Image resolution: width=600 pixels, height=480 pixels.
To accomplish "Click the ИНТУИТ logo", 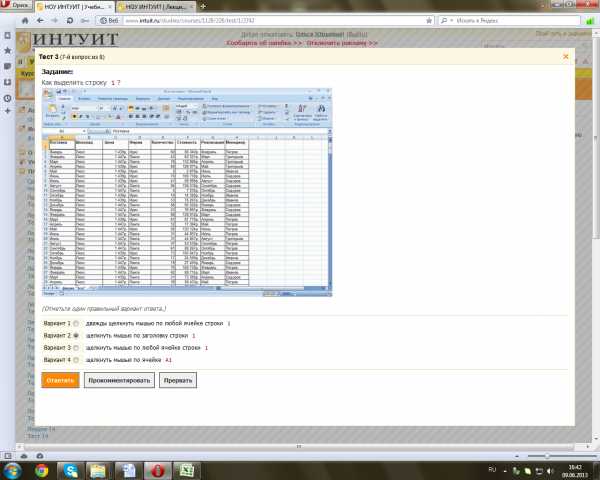I will pos(75,39).
